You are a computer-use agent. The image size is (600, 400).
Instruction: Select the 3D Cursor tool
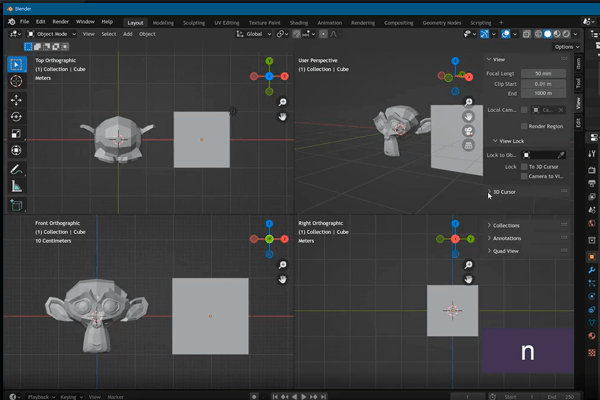coord(16,81)
